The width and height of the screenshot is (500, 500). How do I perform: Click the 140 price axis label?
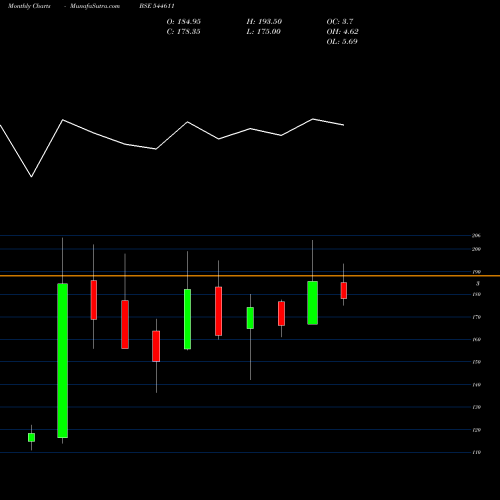tap(476, 385)
